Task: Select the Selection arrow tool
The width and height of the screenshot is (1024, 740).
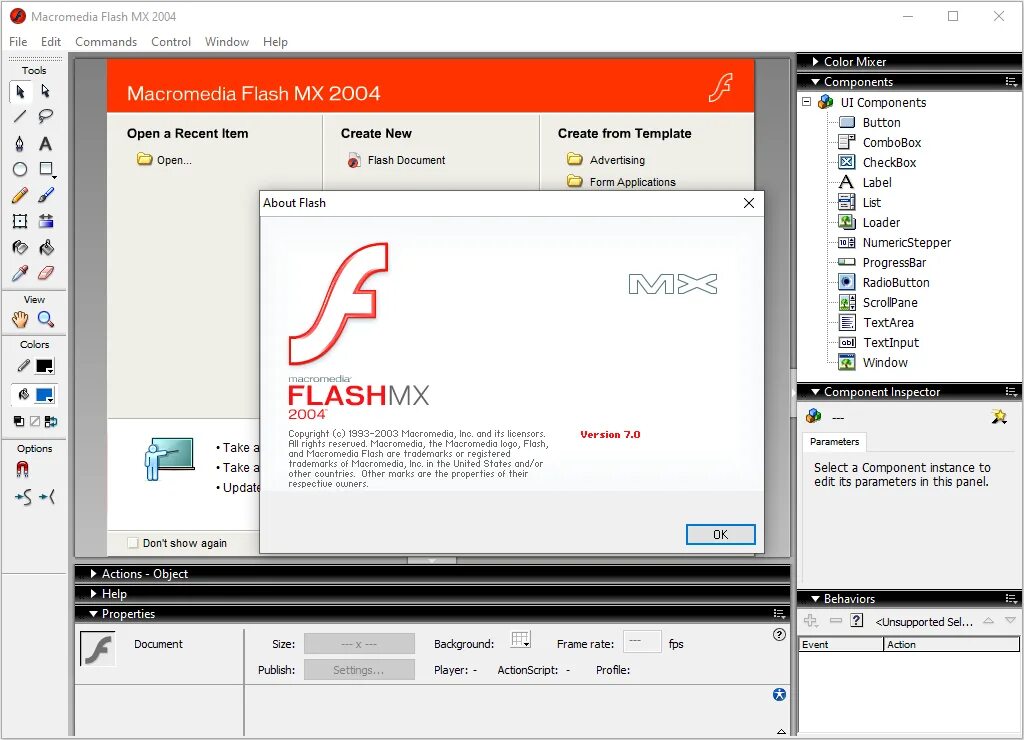Action: [20, 91]
